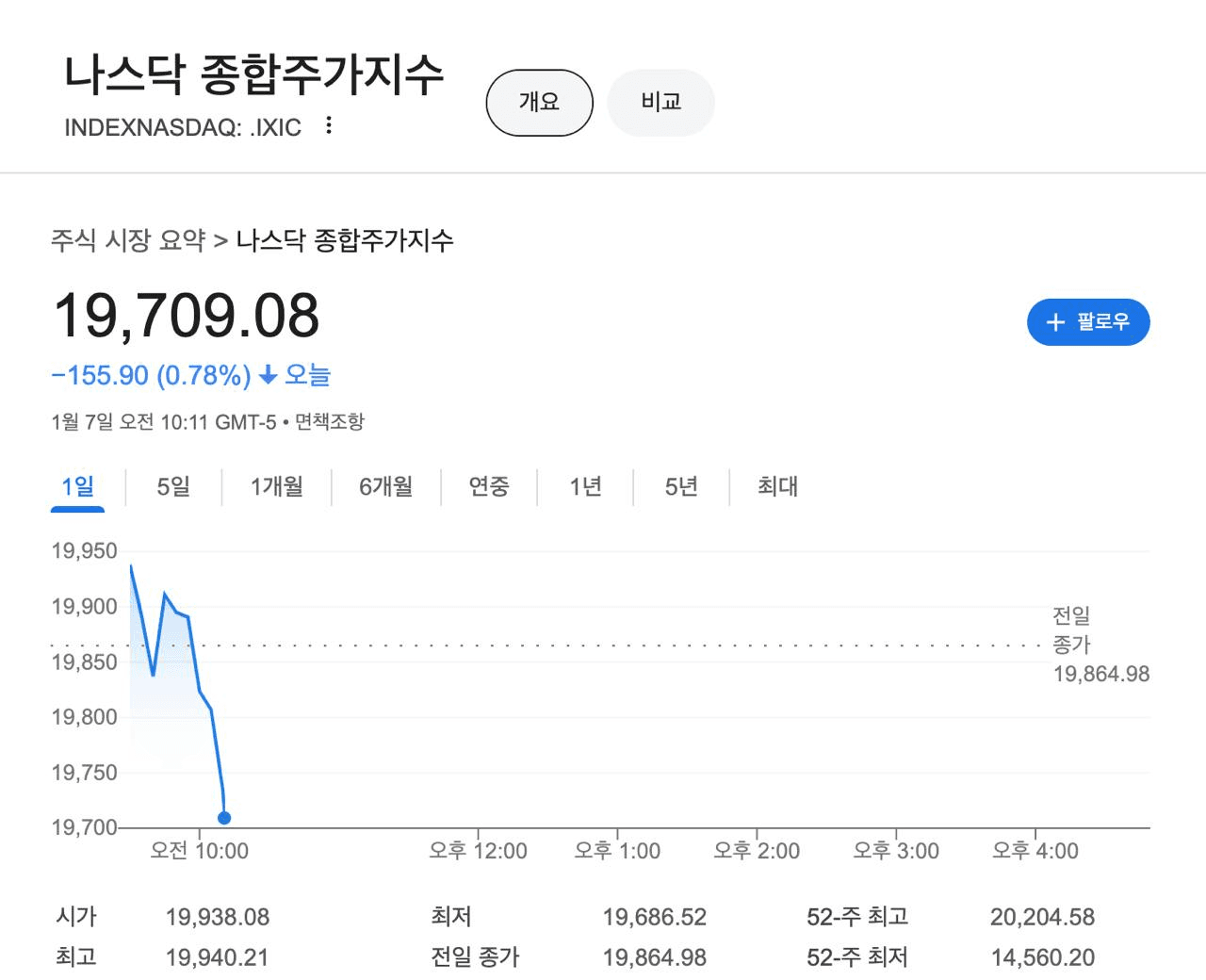Switch to the 5일 chart tab
Screen dimensions: 1206x980
(x=173, y=486)
